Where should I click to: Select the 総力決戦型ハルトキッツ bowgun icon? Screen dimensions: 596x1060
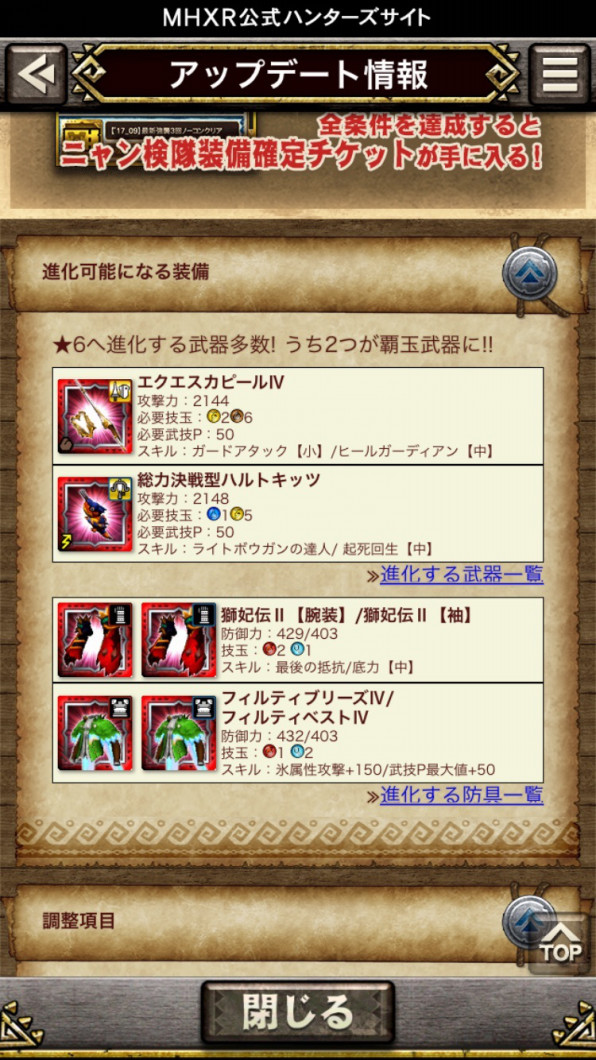click(95, 514)
